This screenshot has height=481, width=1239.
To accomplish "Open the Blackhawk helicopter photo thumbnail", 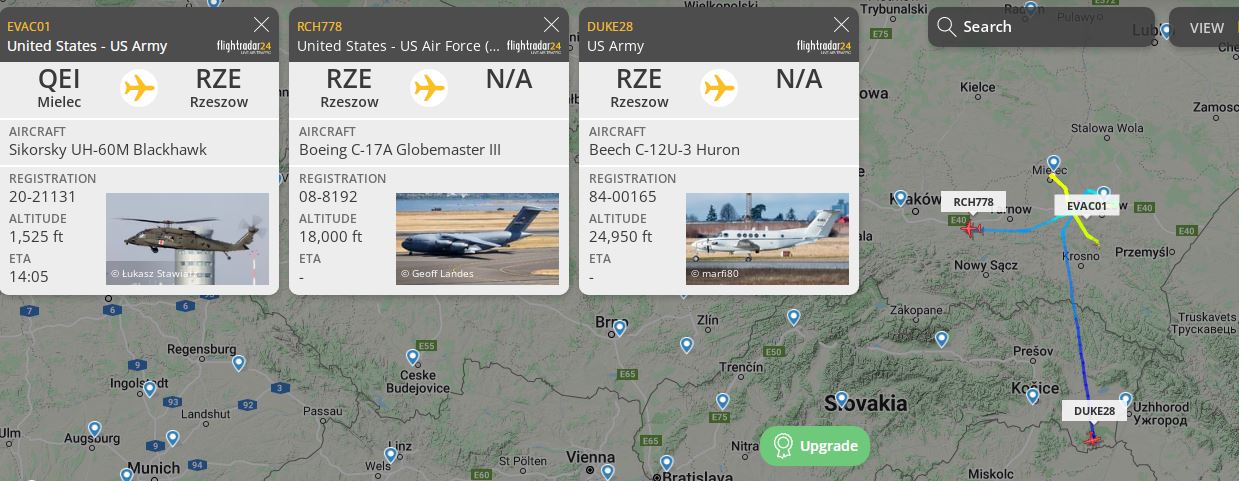I will [x=187, y=239].
